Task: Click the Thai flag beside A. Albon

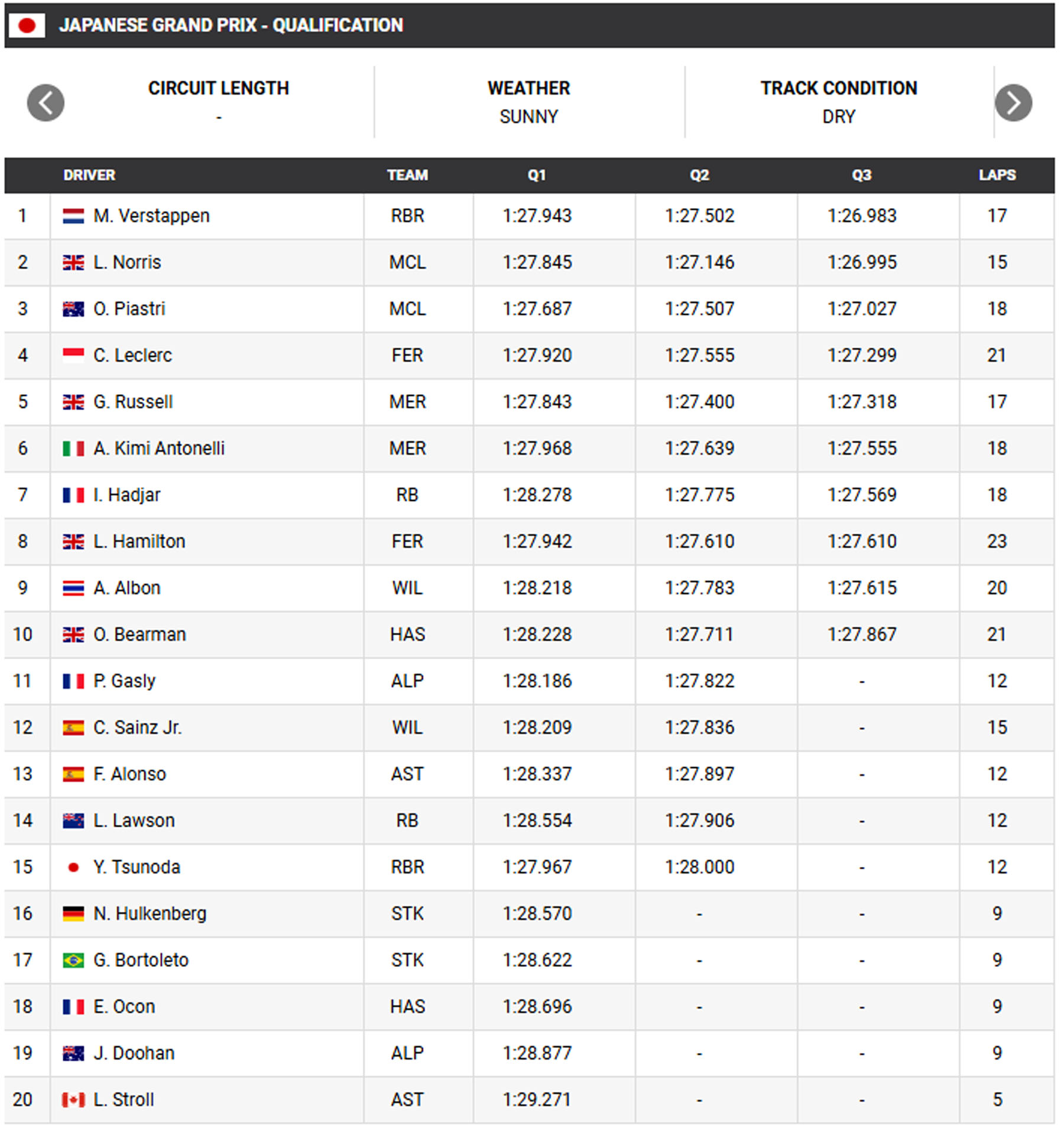Action: tap(73, 588)
